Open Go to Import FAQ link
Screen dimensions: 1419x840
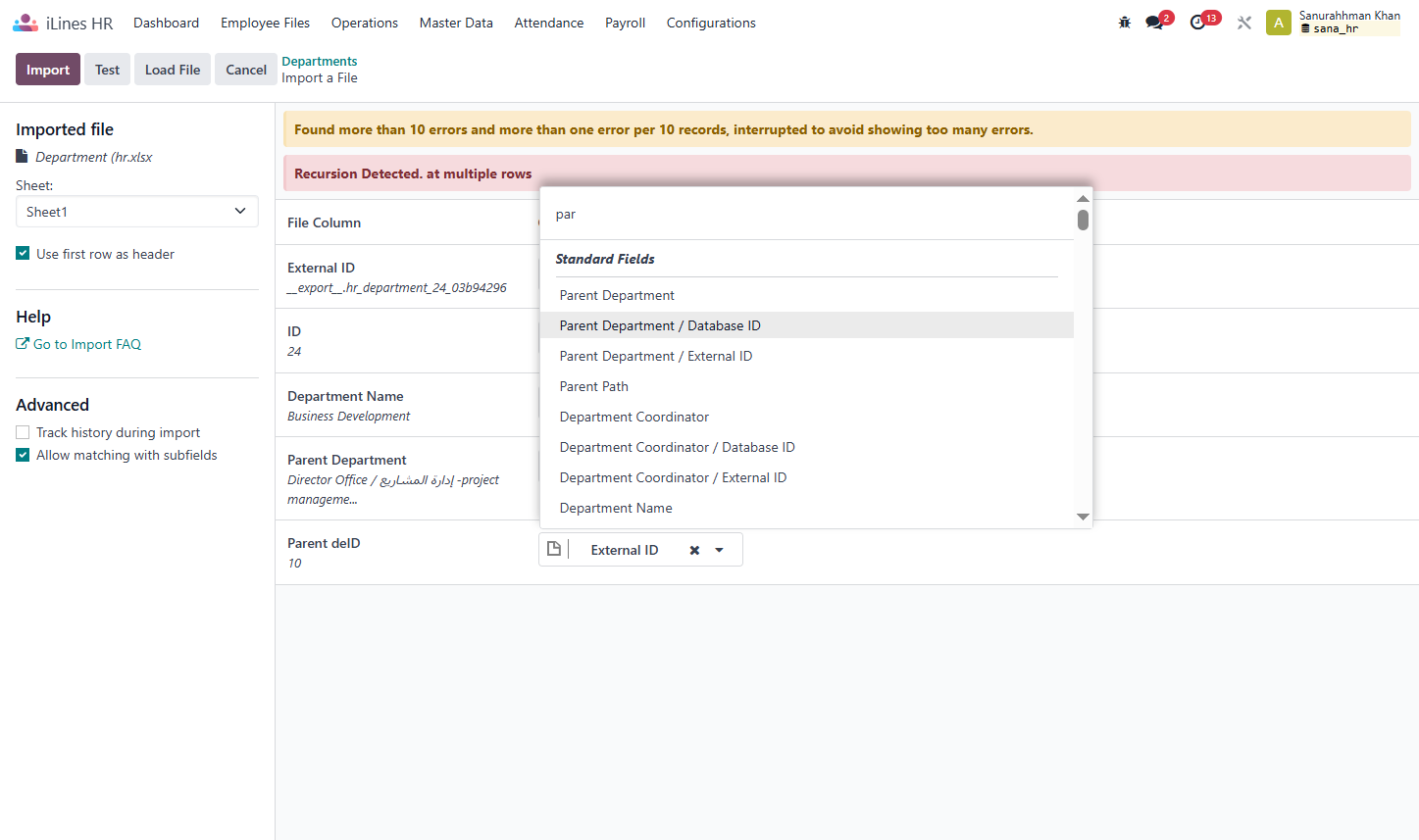(87, 344)
